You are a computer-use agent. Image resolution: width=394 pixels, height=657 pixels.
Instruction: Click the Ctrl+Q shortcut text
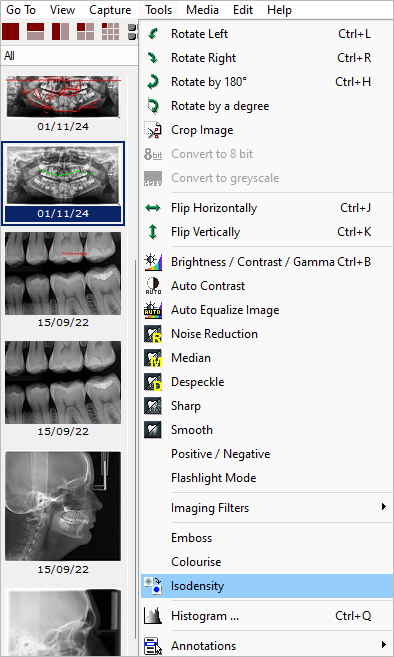(353, 616)
